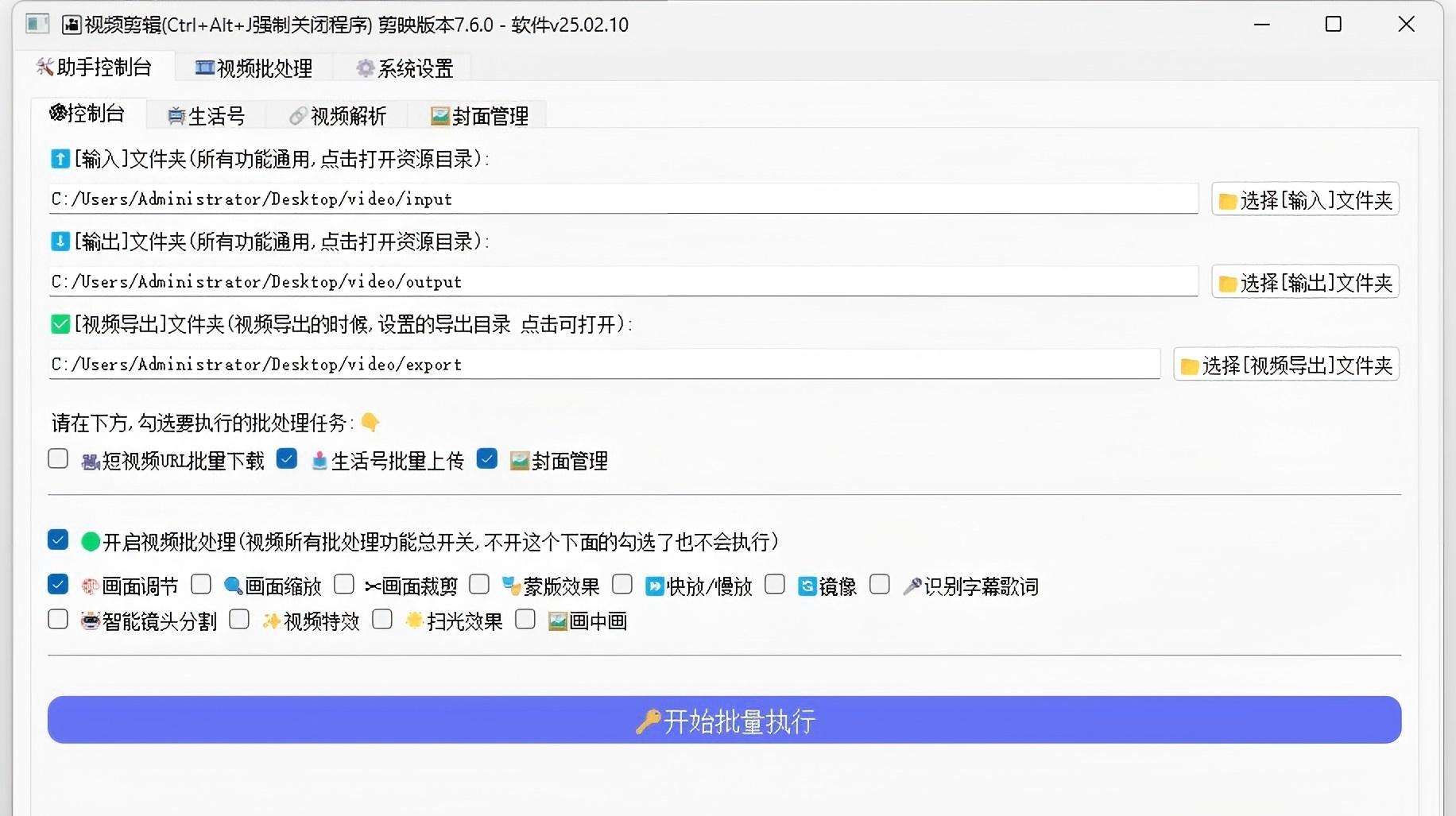This screenshot has width=1456, height=816.
Task: Check the 镜像 checkbox
Action: [775, 584]
